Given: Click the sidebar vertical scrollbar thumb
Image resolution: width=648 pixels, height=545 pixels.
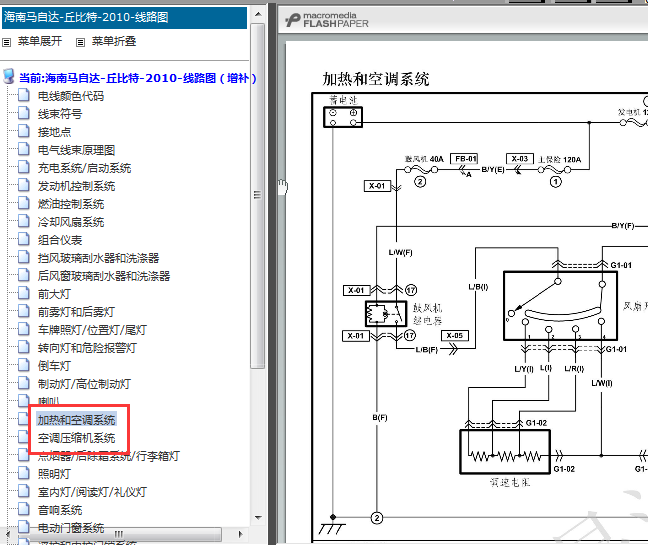Looking at the screenshot, I should click(257, 195).
